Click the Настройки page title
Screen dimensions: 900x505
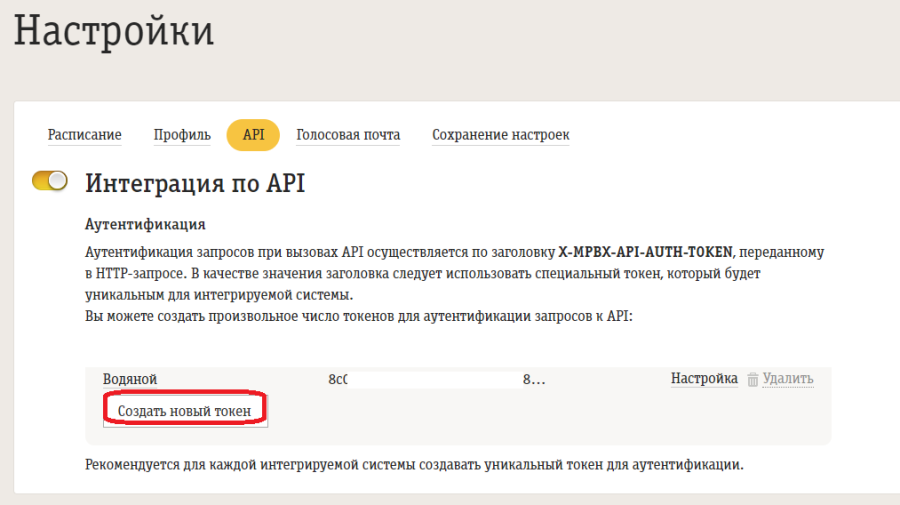[113, 31]
